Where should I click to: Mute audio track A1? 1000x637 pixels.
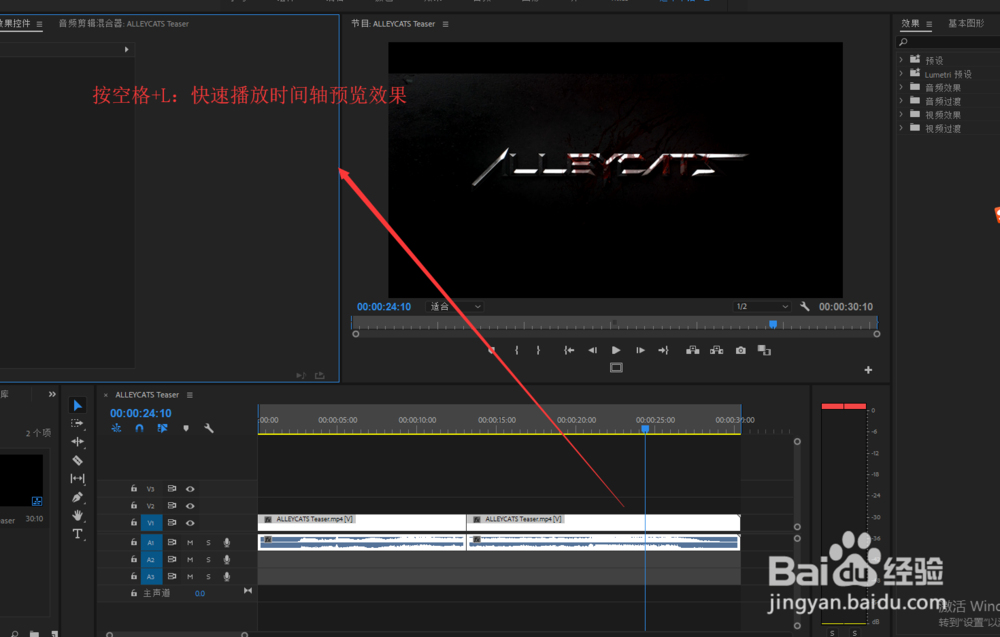click(190, 543)
